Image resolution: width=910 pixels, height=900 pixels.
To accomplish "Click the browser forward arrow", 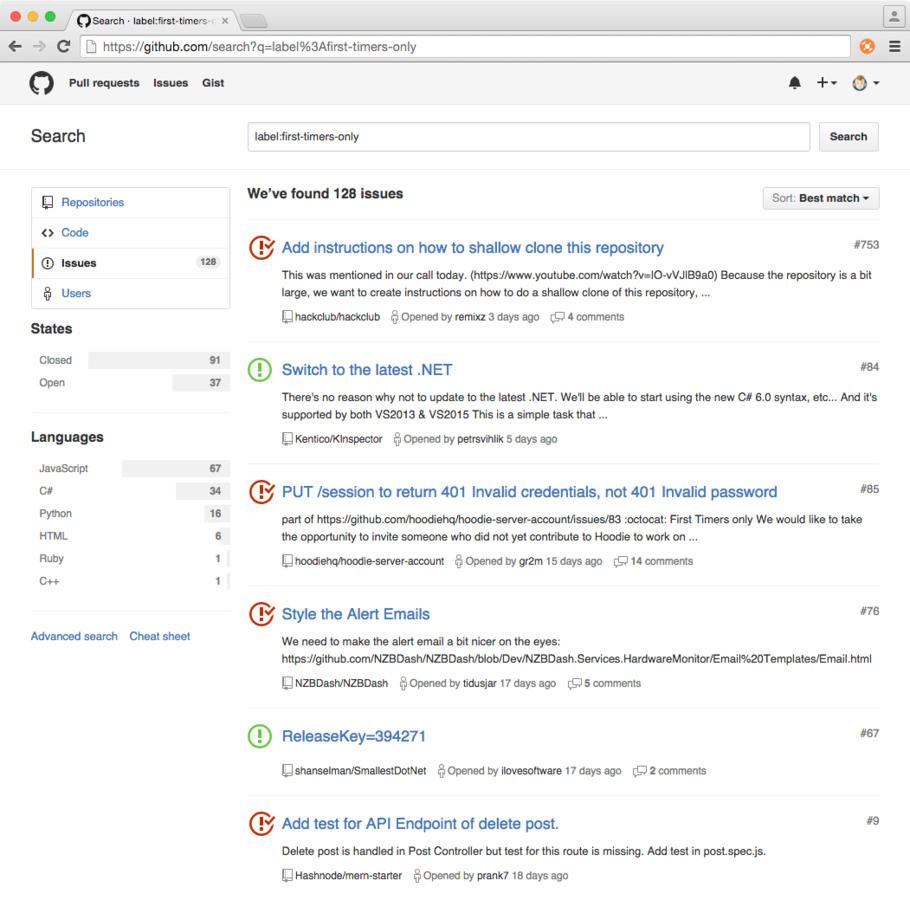I will (39, 46).
